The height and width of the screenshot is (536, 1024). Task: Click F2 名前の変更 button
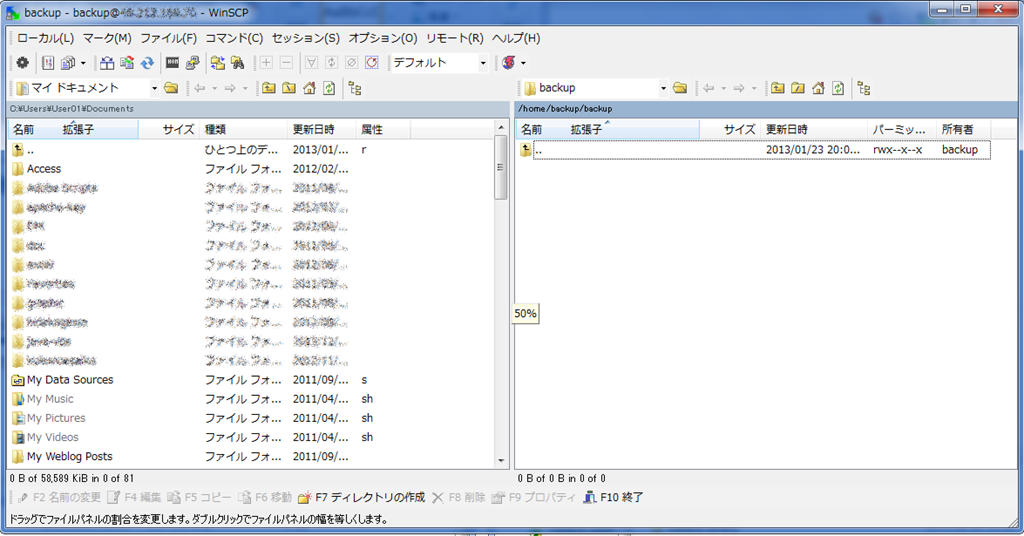click(59, 497)
